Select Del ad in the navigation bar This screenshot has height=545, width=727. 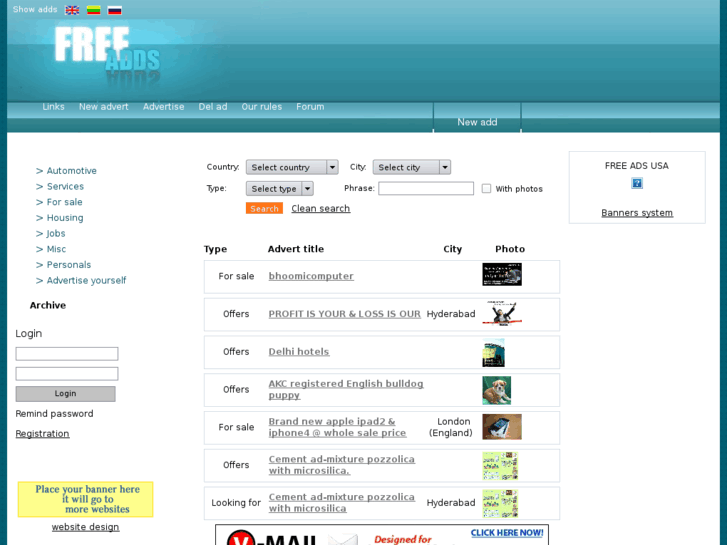point(213,107)
